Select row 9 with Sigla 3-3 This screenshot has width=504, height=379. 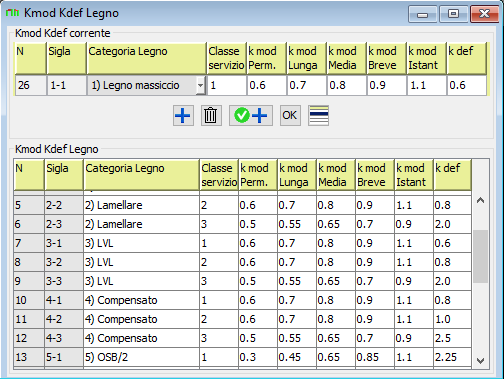(x=242, y=281)
